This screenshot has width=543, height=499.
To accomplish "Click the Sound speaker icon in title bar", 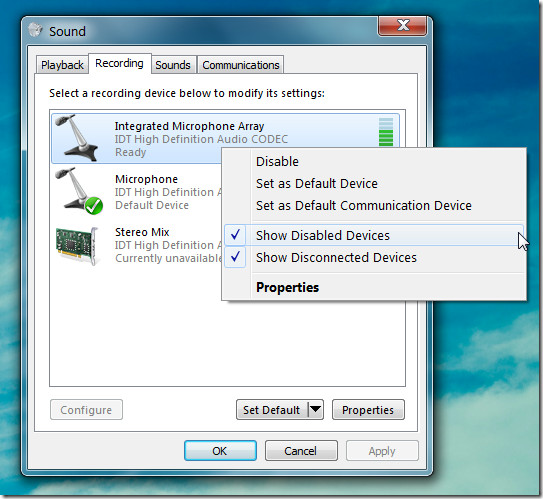I will click(35, 30).
